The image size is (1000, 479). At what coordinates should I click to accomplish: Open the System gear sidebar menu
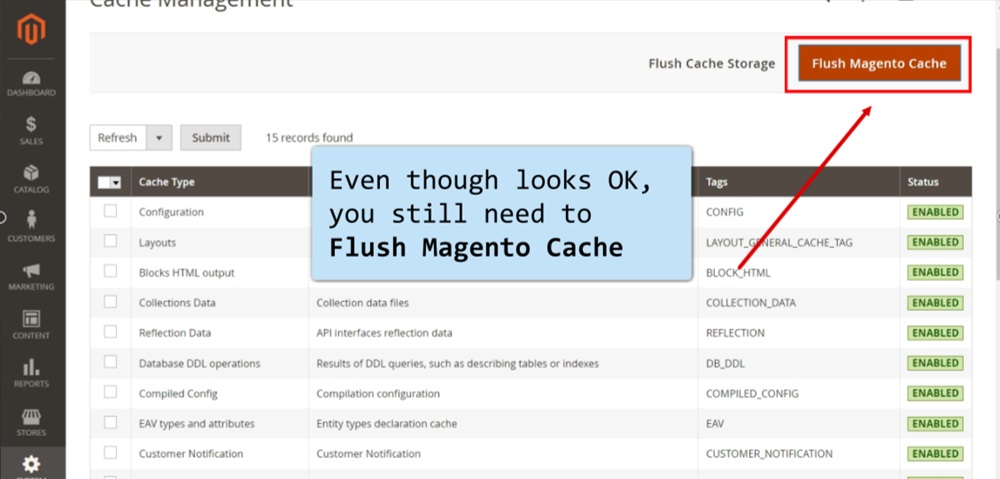point(31,464)
